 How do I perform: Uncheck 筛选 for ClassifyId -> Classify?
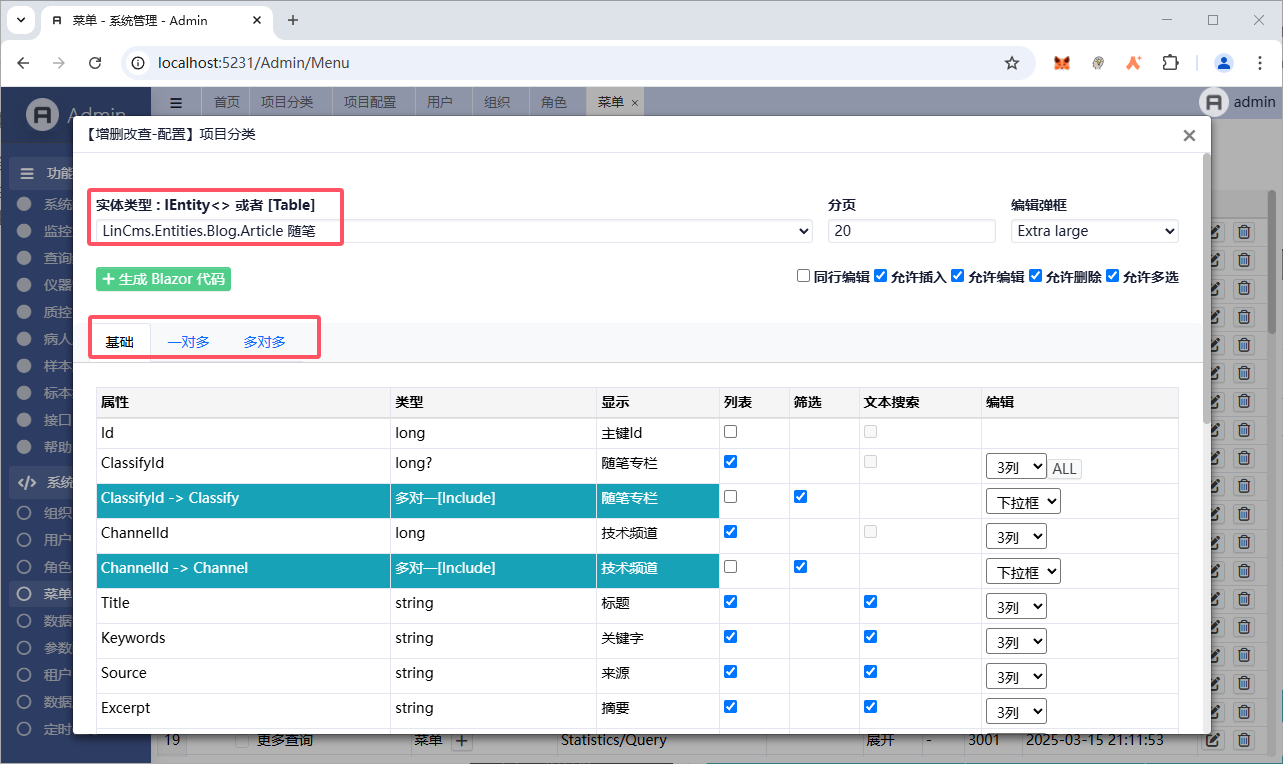800,497
